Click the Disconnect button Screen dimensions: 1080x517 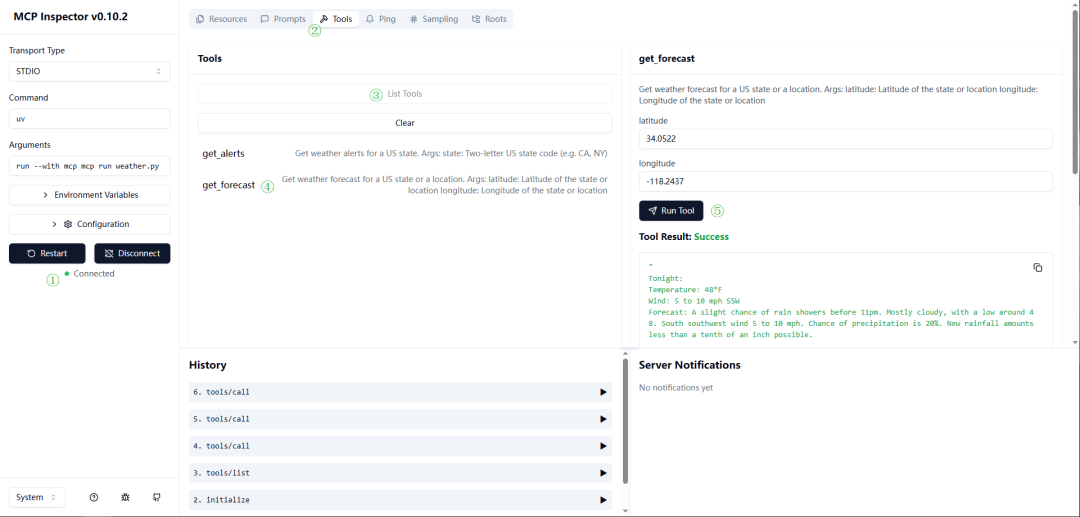(132, 253)
